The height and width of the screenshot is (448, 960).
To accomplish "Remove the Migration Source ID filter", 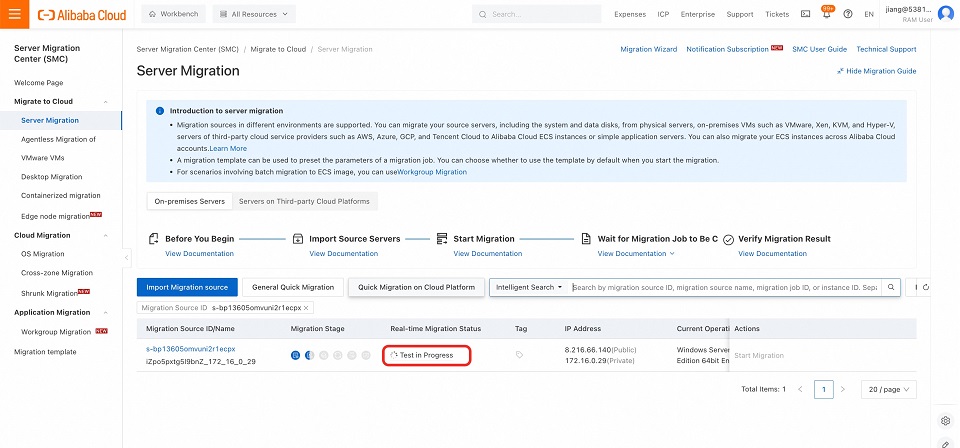I will [307, 308].
